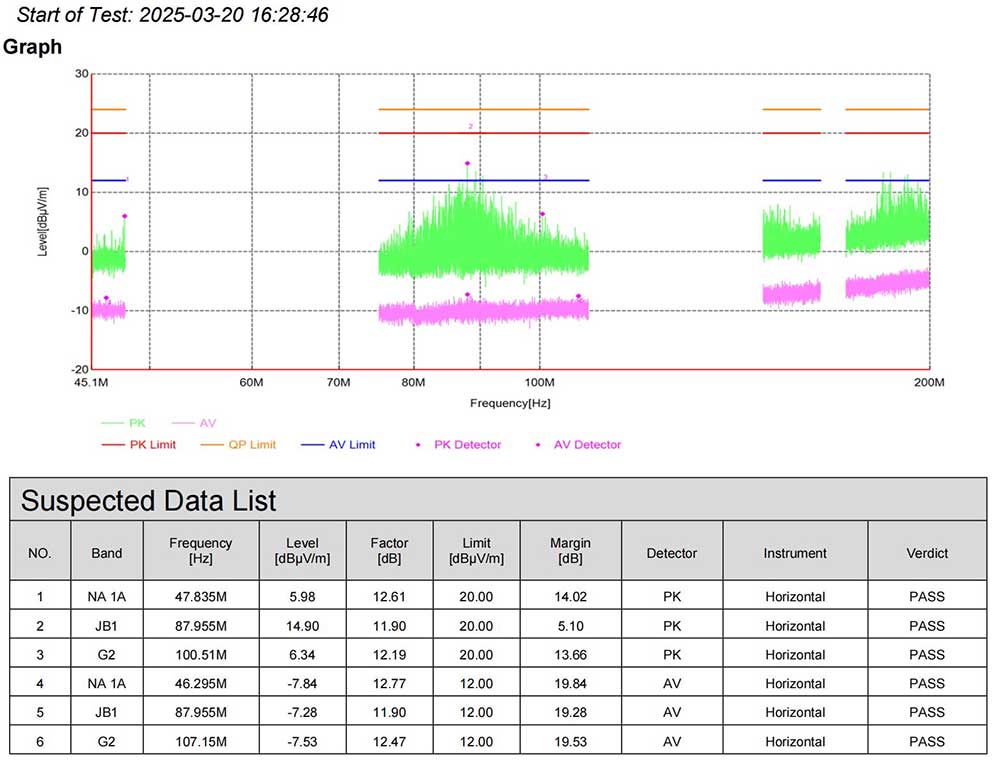Click the 5.10 margin value cell
The height and width of the screenshot is (761, 1000).
pyautogui.click(x=570, y=626)
